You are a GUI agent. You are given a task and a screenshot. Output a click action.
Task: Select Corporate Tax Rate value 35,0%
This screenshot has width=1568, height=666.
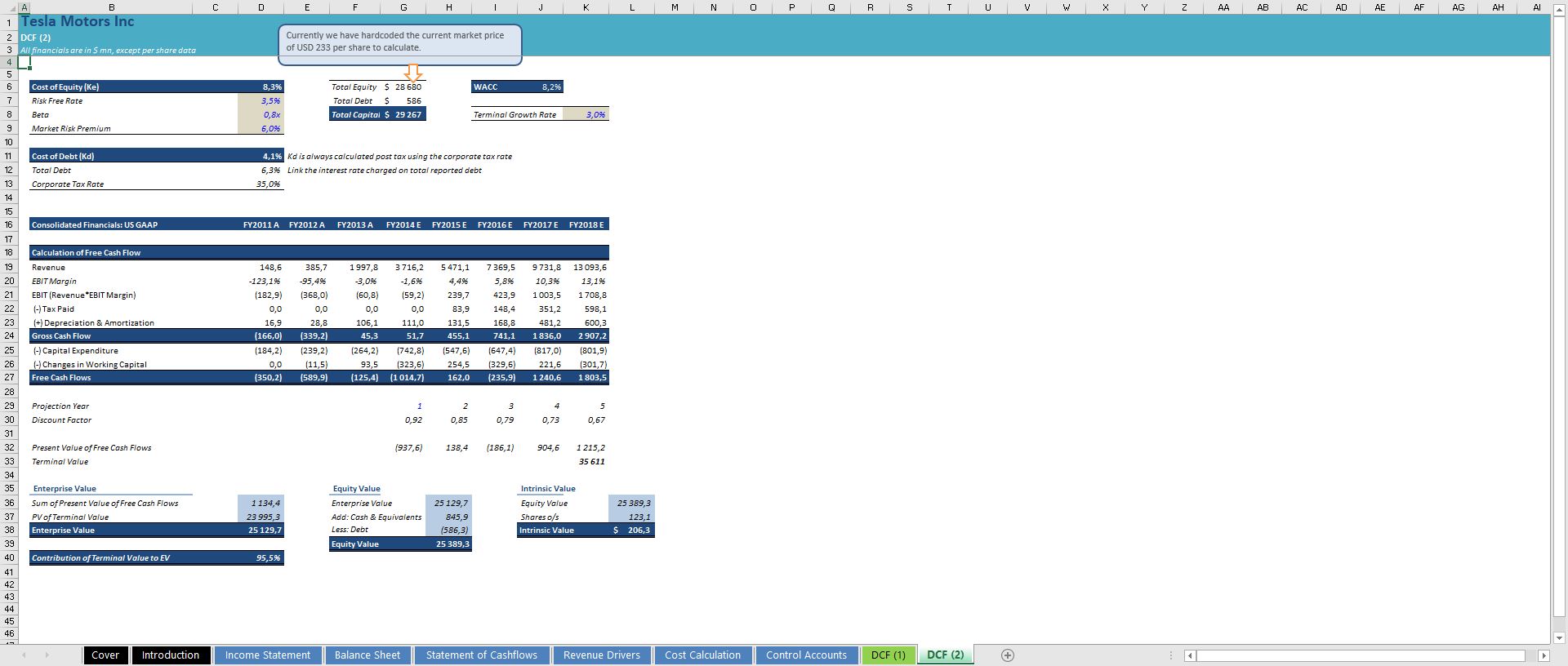(x=261, y=184)
